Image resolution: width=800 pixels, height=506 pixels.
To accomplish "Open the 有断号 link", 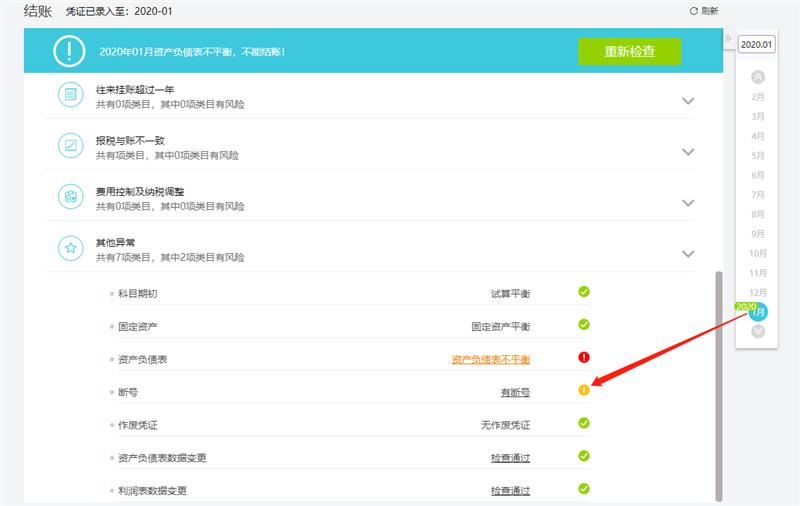I will pos(515,392).
